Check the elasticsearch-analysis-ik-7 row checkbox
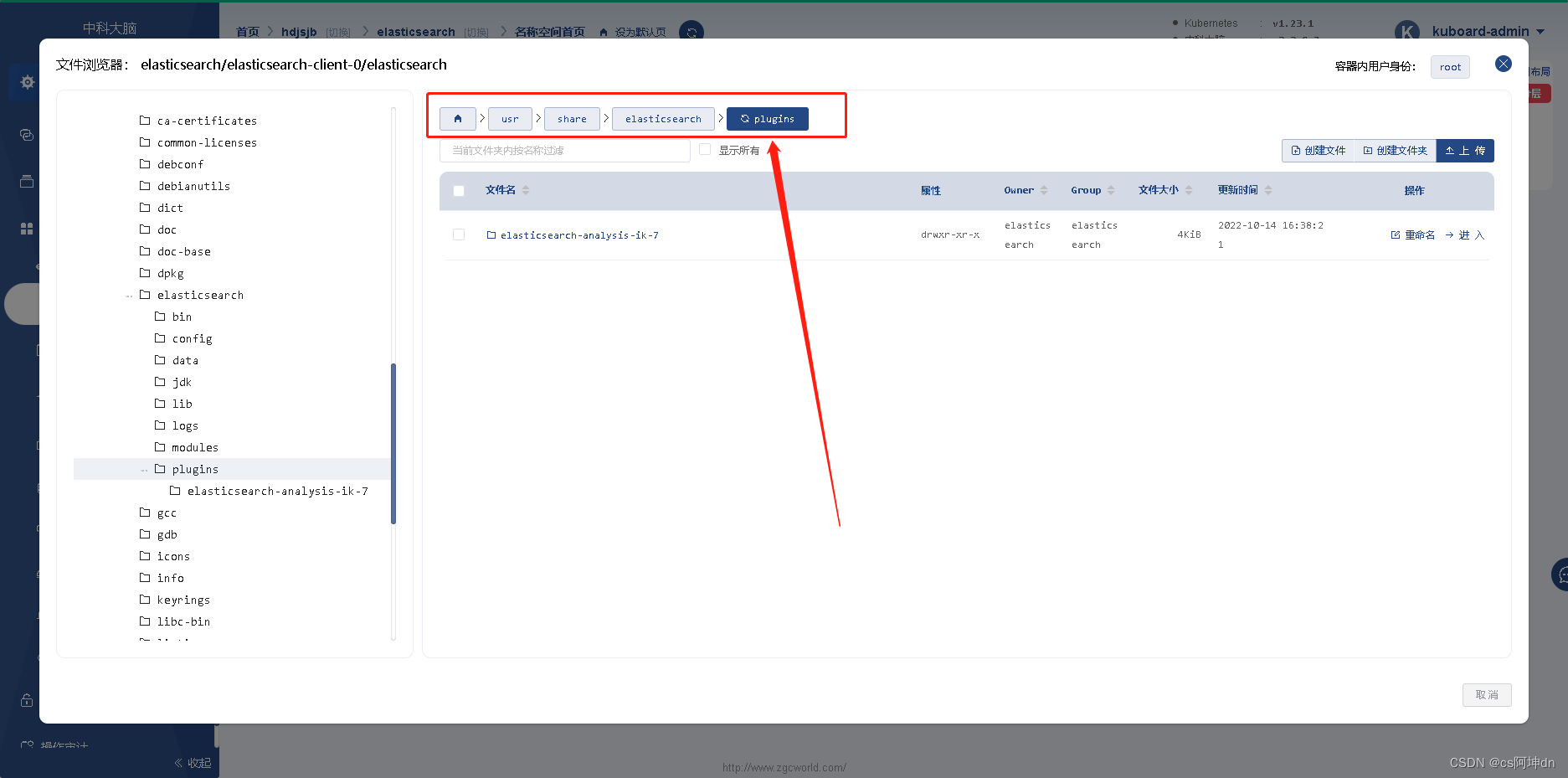This screenshot has width=1568, height=778. tap(459, 234)
